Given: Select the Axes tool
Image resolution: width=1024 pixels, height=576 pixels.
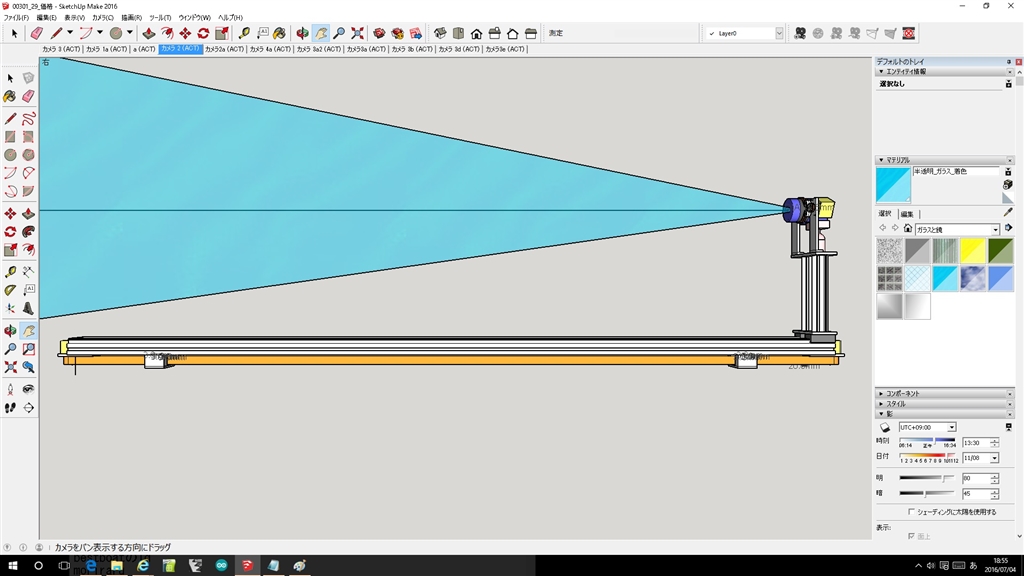Looking at the screenshot, I should tap(10, 308).
